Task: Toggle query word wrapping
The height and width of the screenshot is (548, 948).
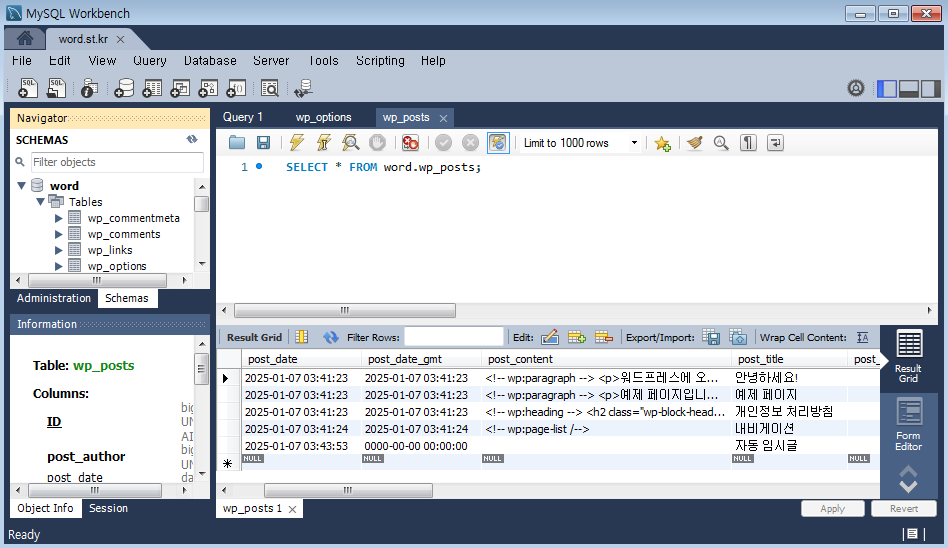Action: click(x=775, y=143)
